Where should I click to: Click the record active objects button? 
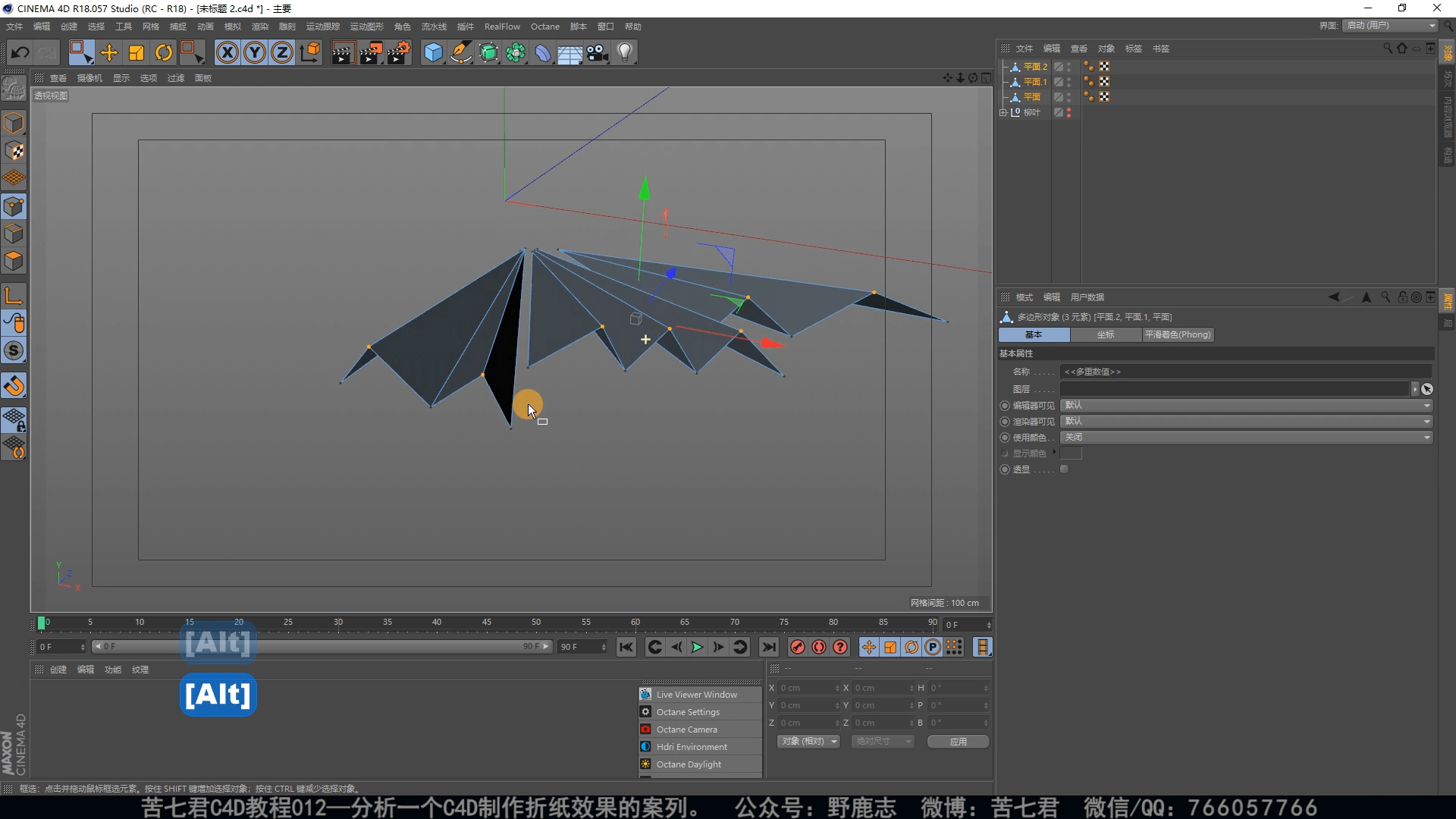(797, 647)
